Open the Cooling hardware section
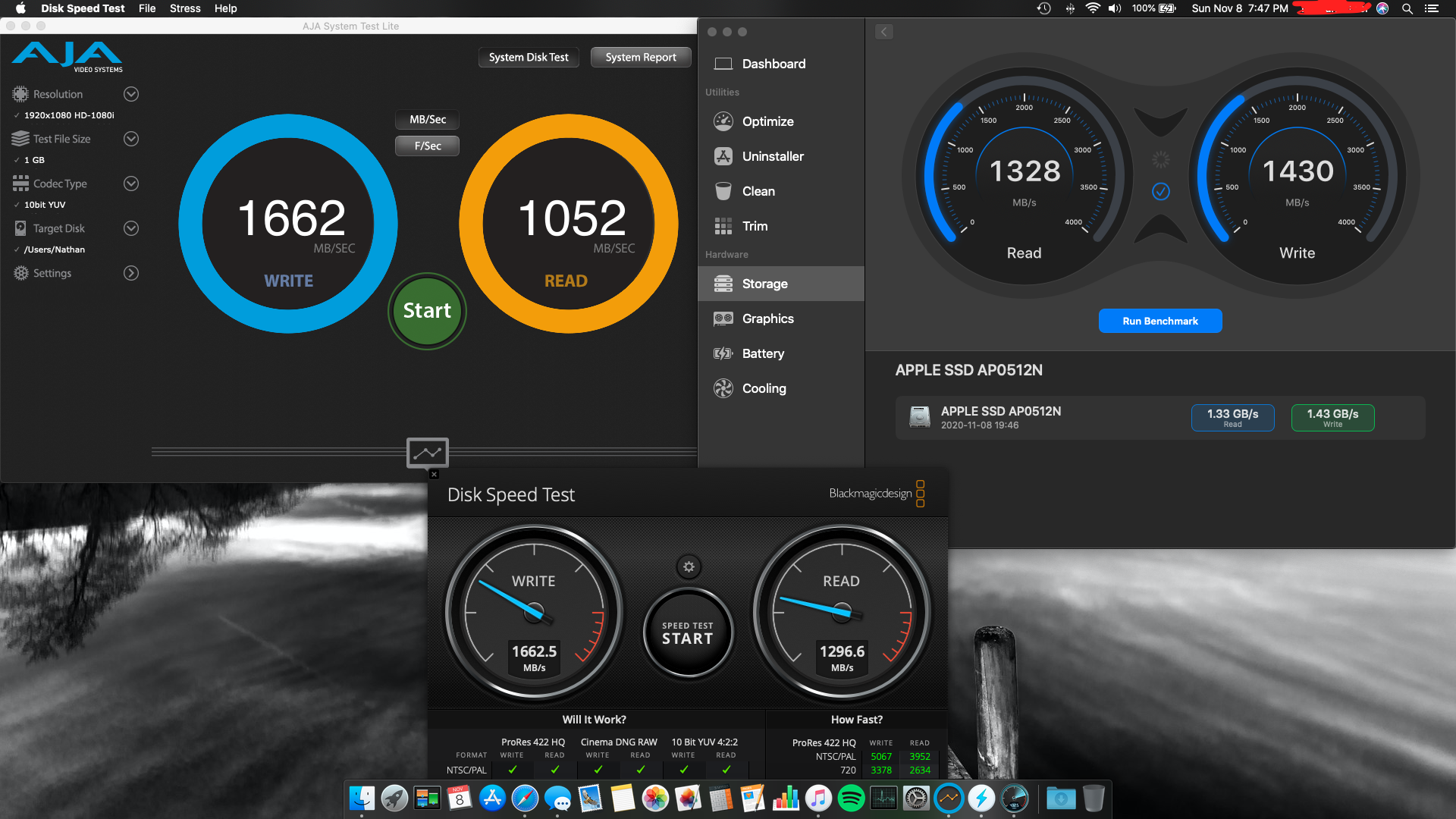1456x819 pixels. [764, 388]
